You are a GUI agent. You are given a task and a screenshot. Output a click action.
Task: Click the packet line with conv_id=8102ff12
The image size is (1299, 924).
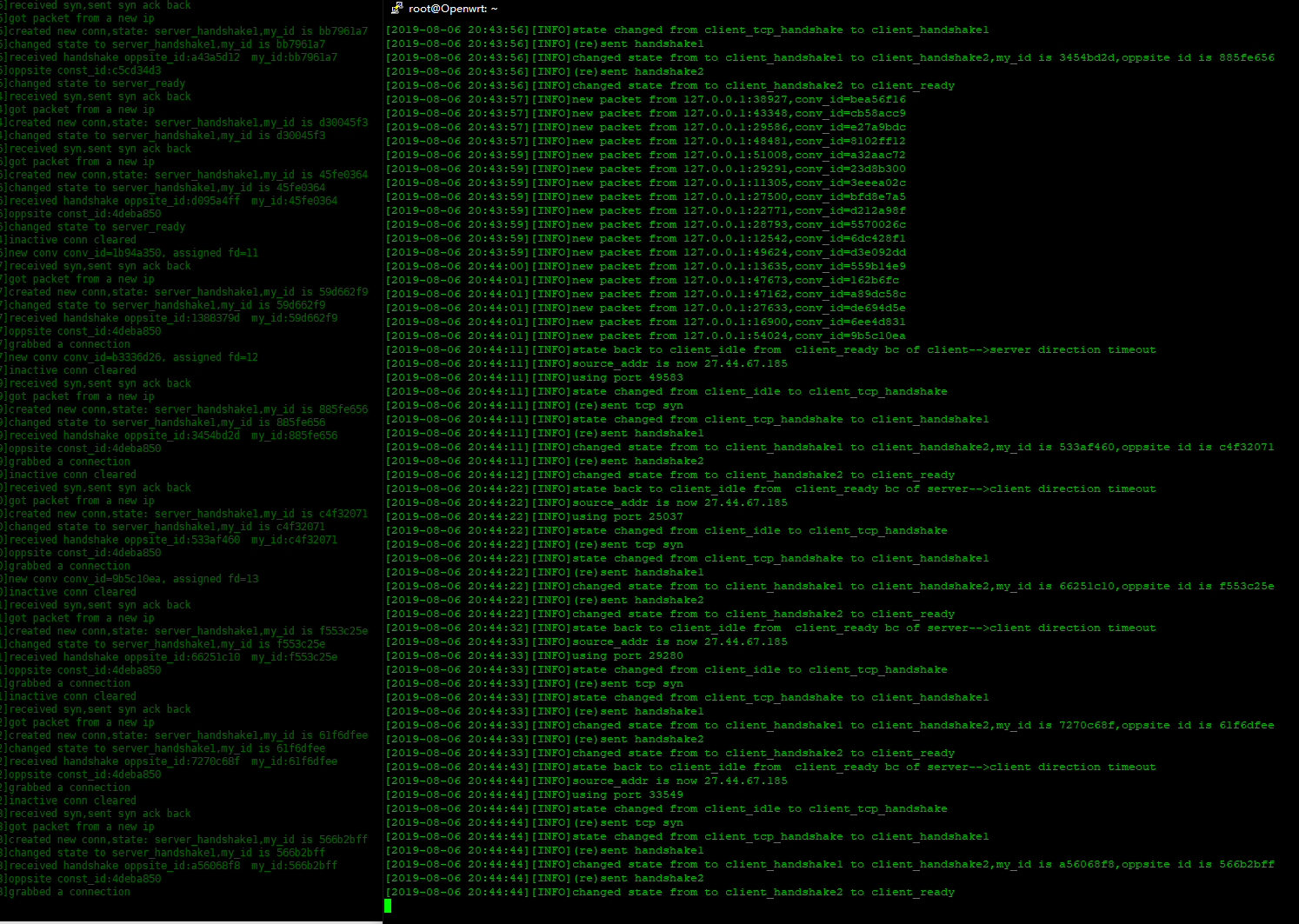click(x=645, y=141)
